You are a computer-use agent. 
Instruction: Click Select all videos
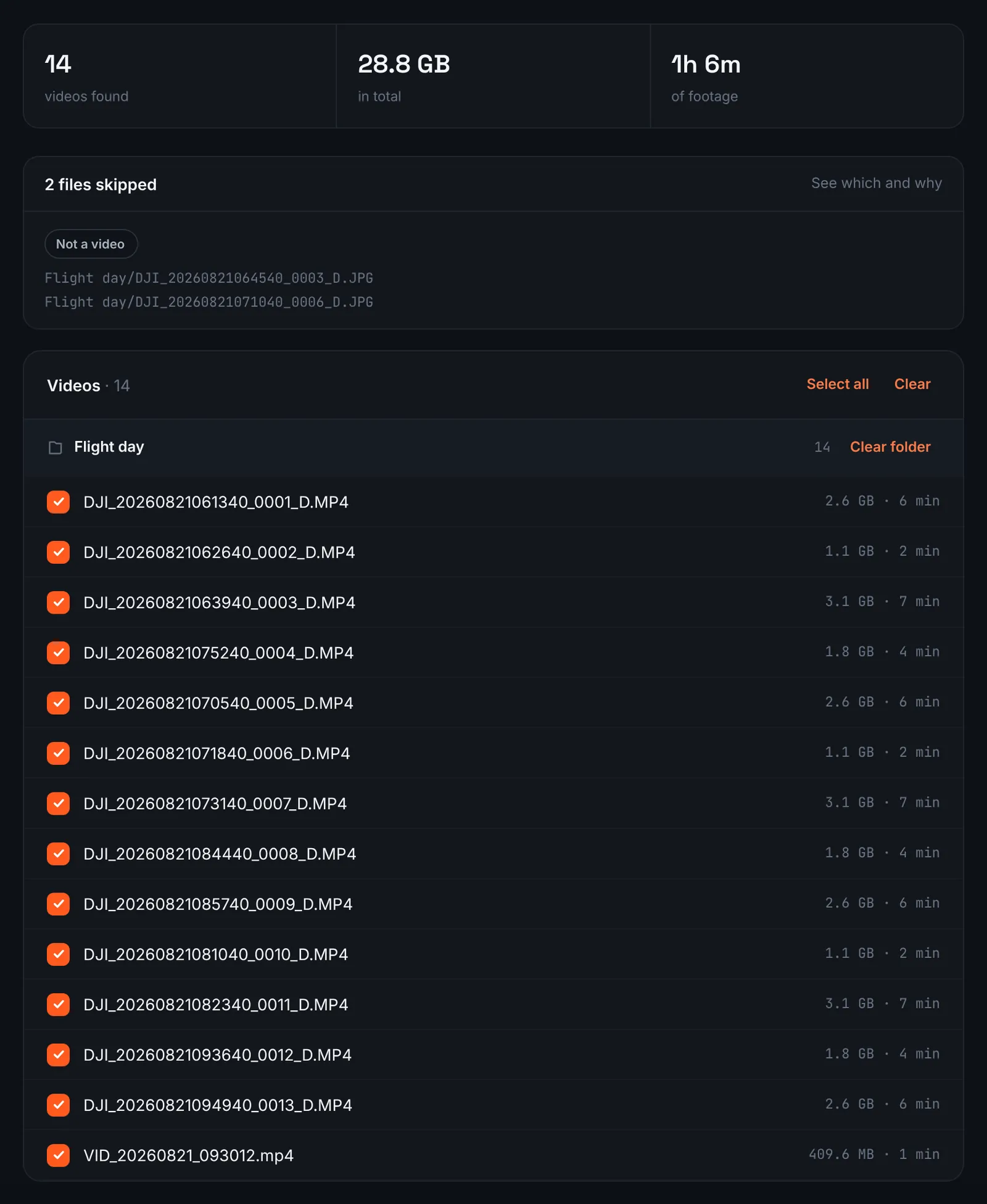[x=838, y=384]
